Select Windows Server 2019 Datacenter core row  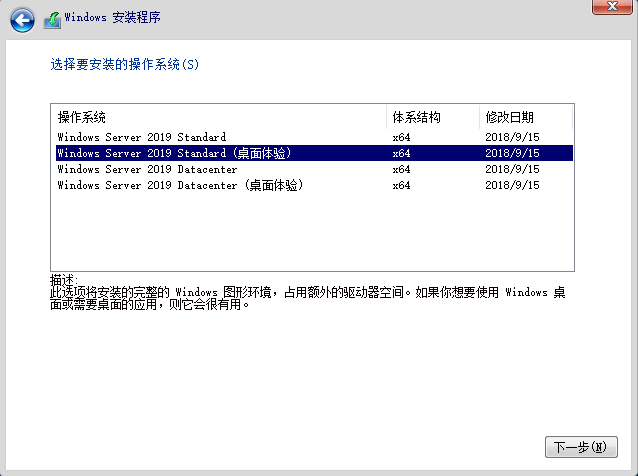point(314,169)
